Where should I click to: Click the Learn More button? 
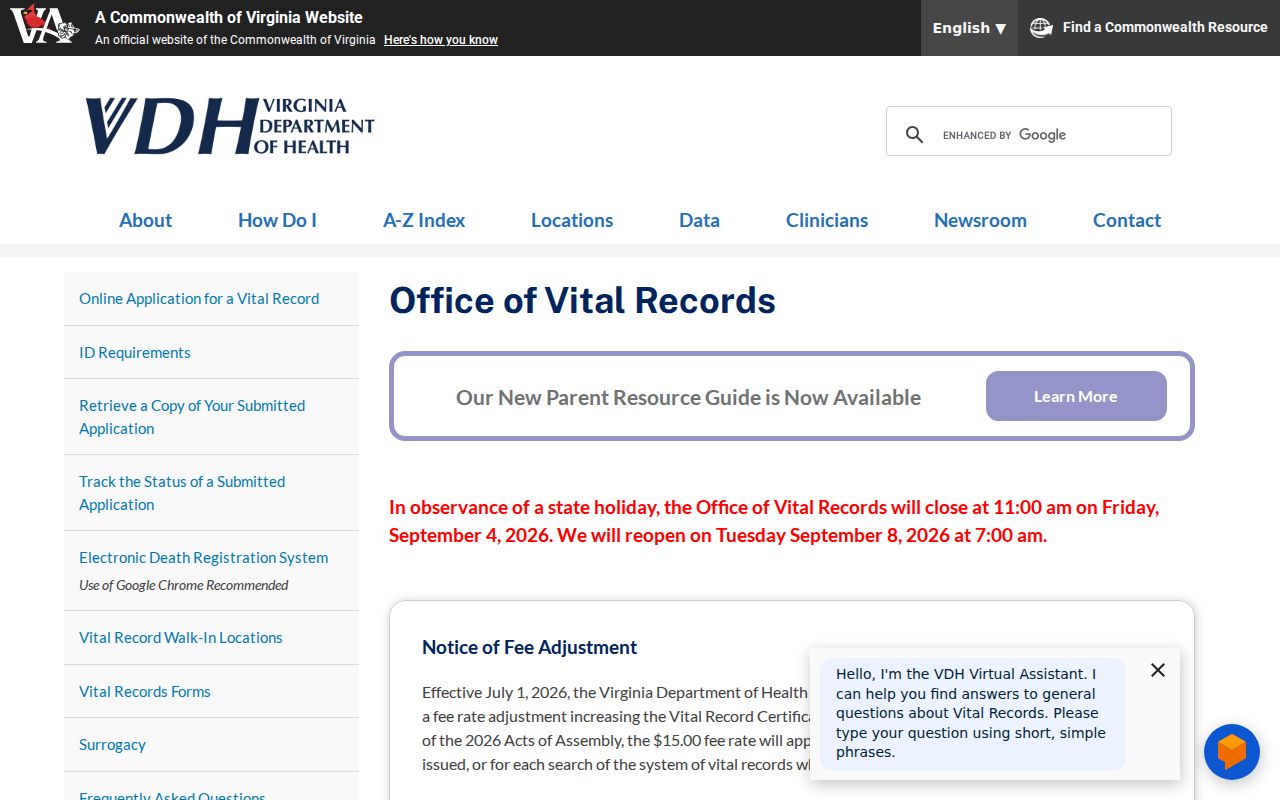click(1076, 396)
